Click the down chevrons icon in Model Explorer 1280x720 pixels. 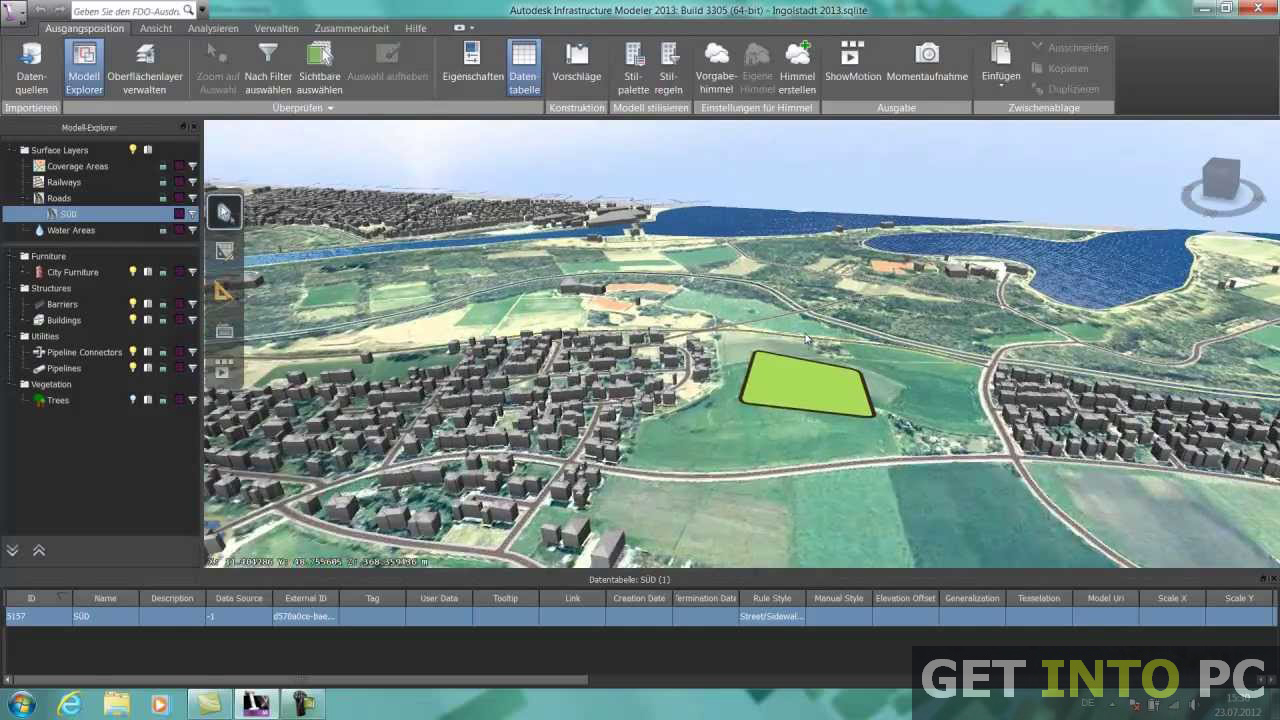tap(13, 550)
